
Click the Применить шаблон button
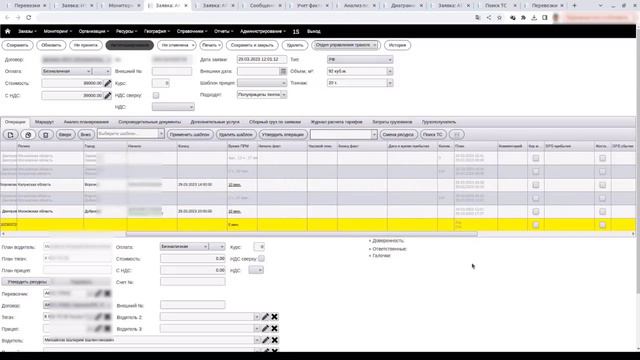point(190,134)
